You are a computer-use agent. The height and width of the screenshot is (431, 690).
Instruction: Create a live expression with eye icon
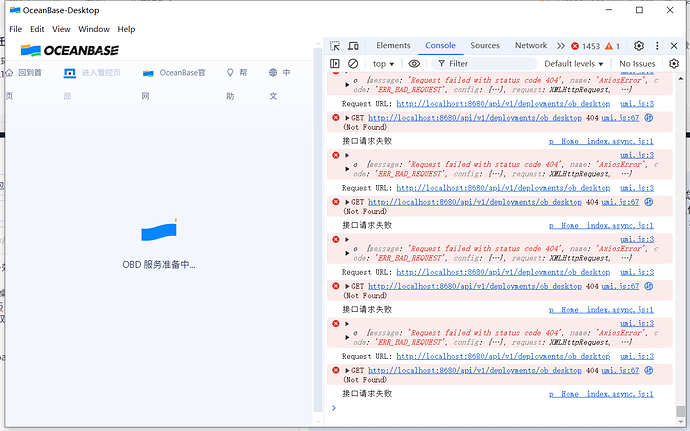pos(414,64)
